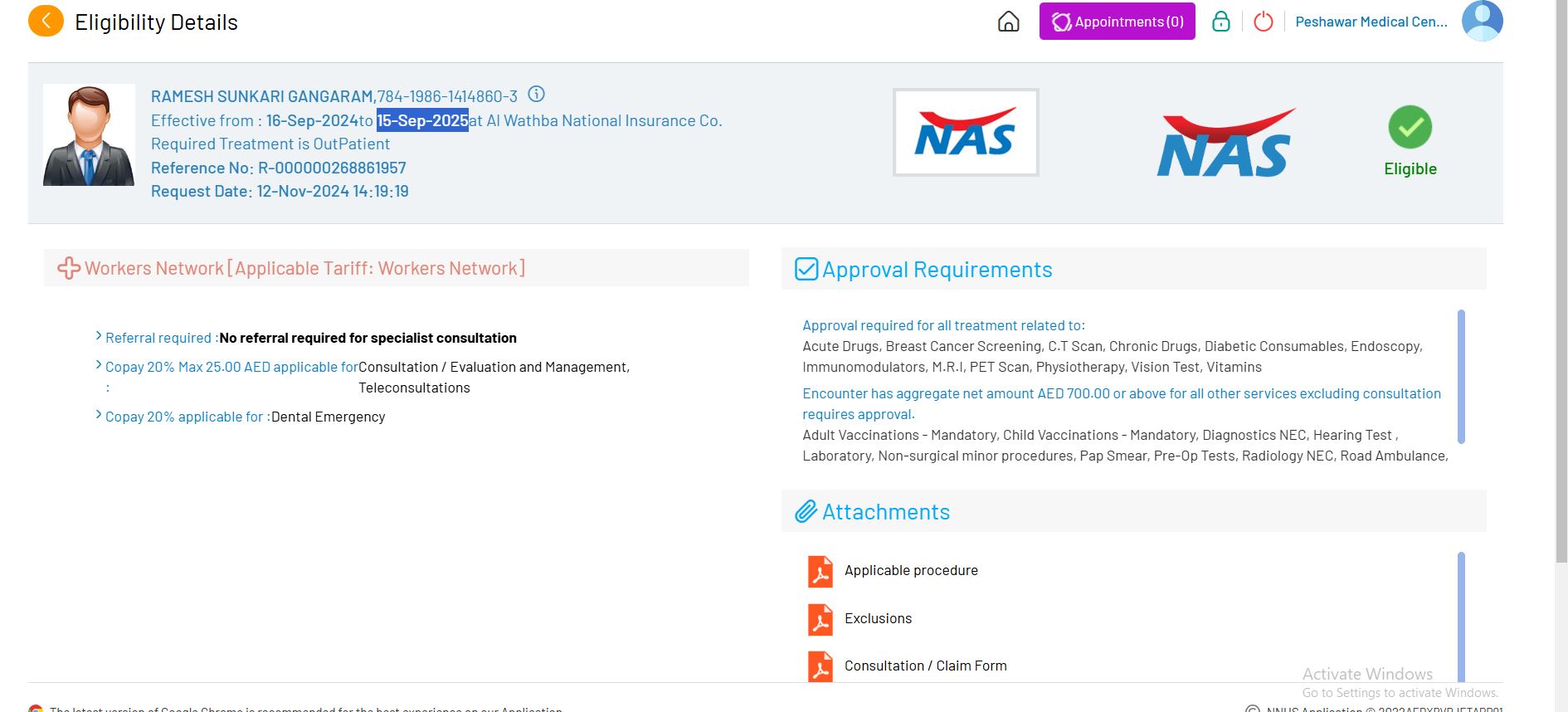
Task: Click the red power logout icon
Action: (1263, 22)
